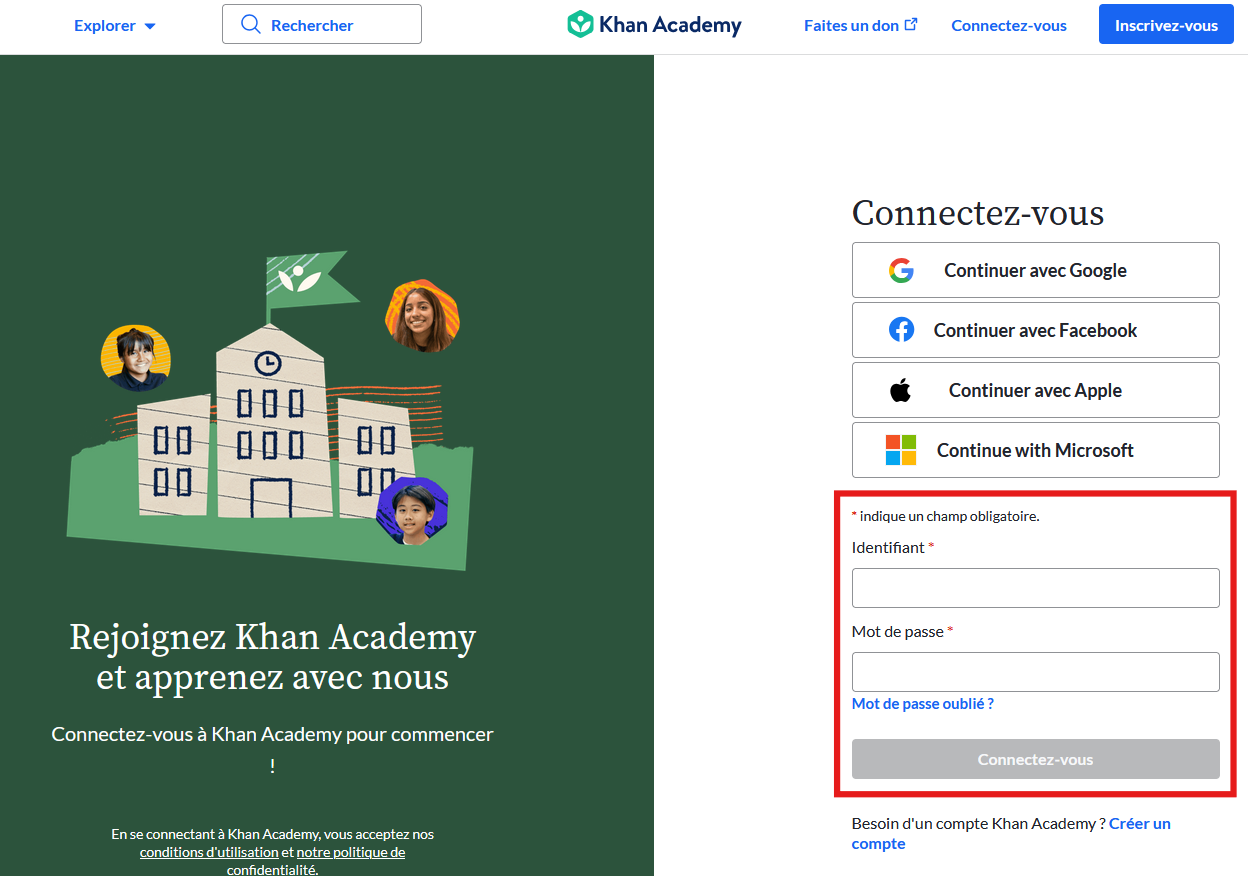Choose Continuer avec Facebook
Screen dimensions: 1248x876
point(1036,330)
